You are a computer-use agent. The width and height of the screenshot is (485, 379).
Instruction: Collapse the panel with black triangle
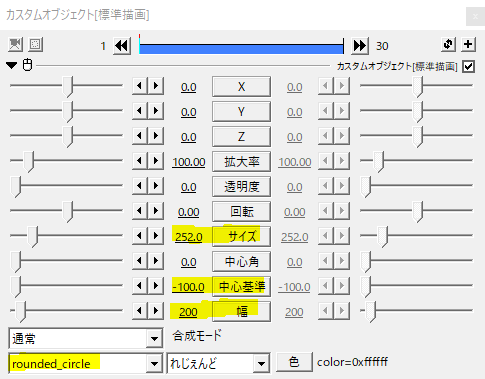tap(12, 65)
